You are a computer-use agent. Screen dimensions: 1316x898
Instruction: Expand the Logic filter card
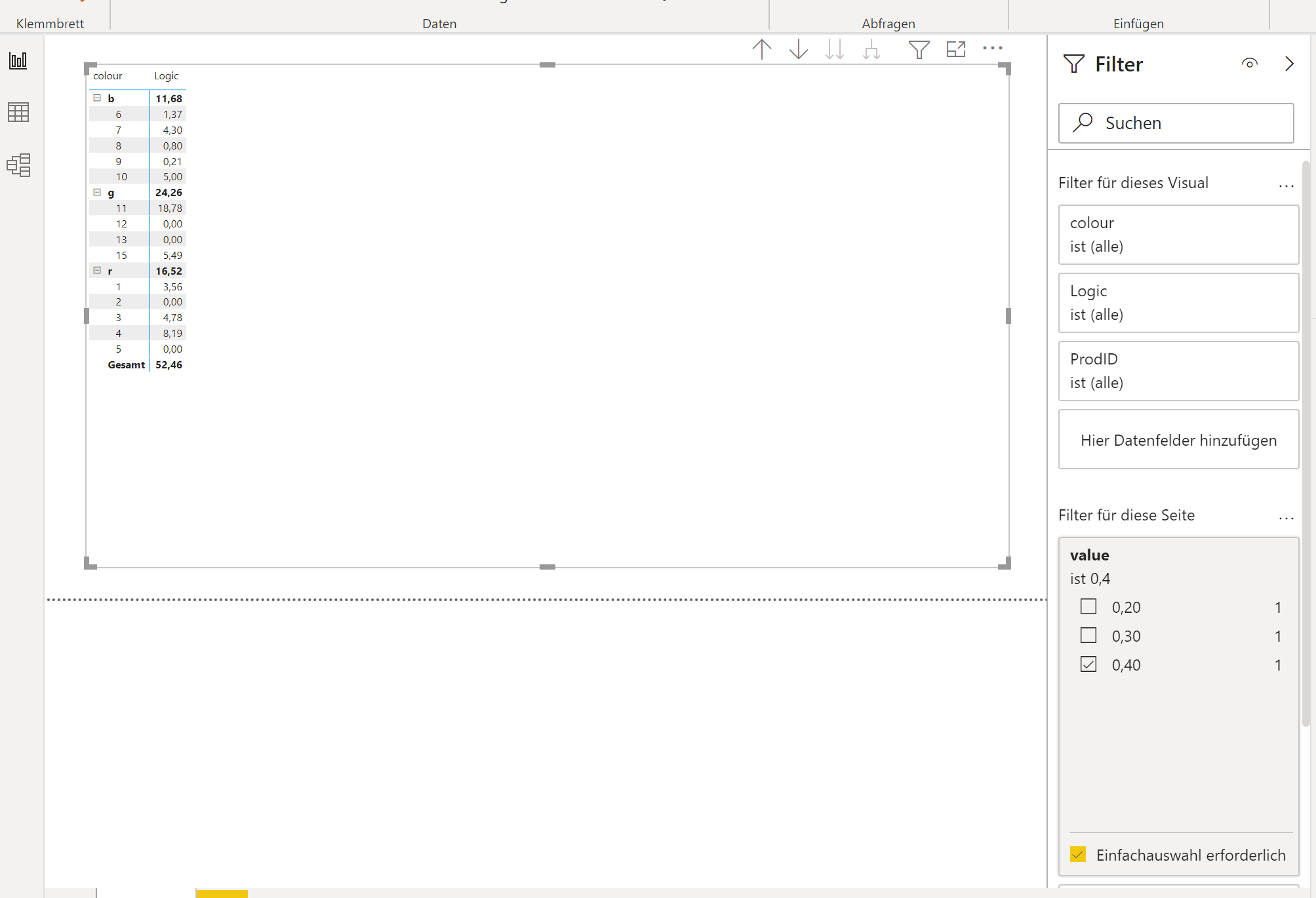tap(1179, 303)
